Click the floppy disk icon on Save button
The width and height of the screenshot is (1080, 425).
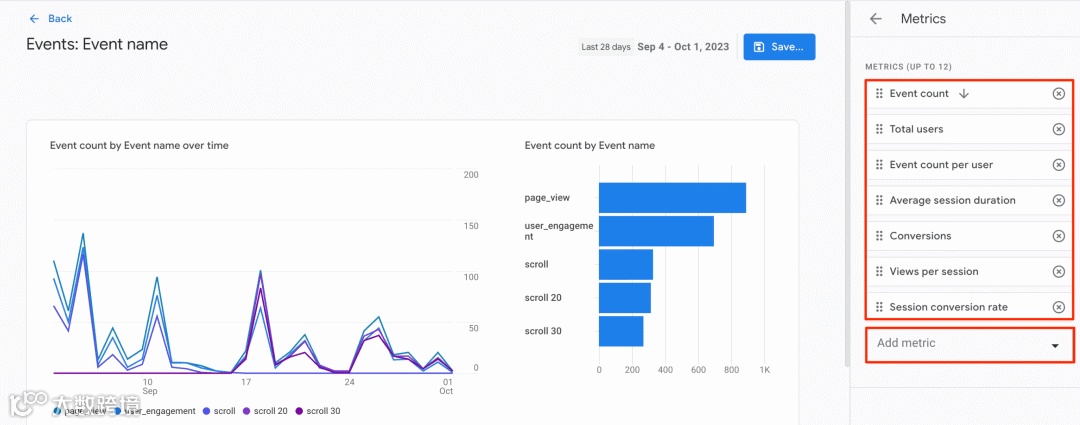click(759, 47)
